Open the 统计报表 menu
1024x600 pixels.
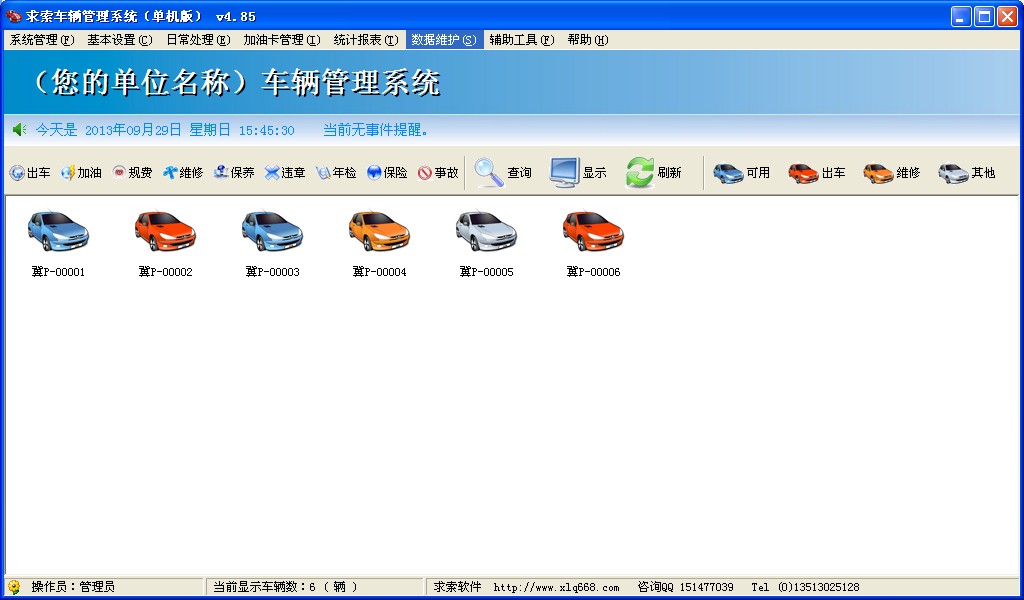click(364, 39)
